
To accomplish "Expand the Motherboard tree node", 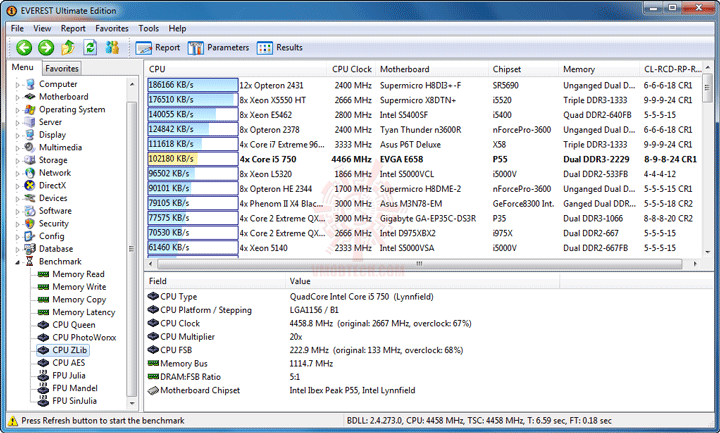I will (17, 97).
